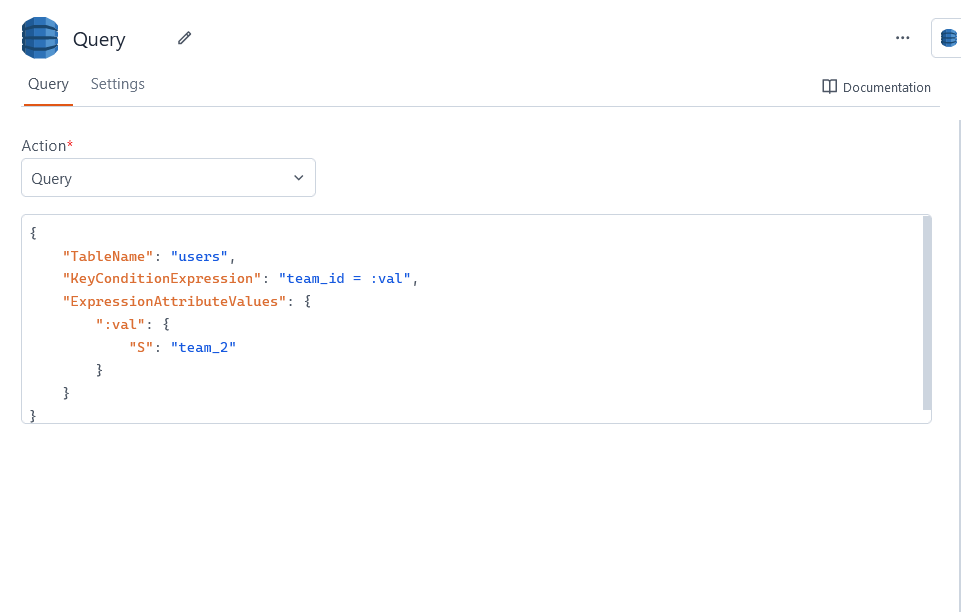Click the DynamoDB database icon beside the title
Viewport: 961px width, 612px height.
click(x=39, y=37)
